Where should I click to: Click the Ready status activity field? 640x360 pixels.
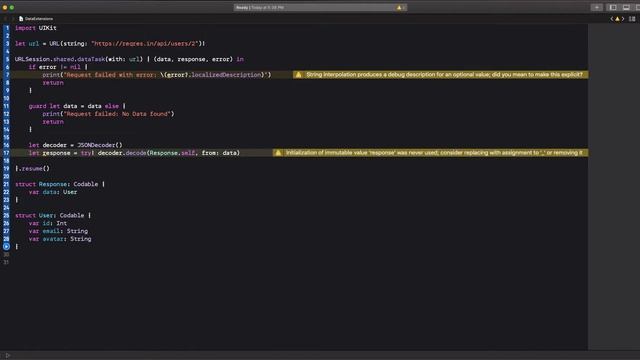coord(320,7)
